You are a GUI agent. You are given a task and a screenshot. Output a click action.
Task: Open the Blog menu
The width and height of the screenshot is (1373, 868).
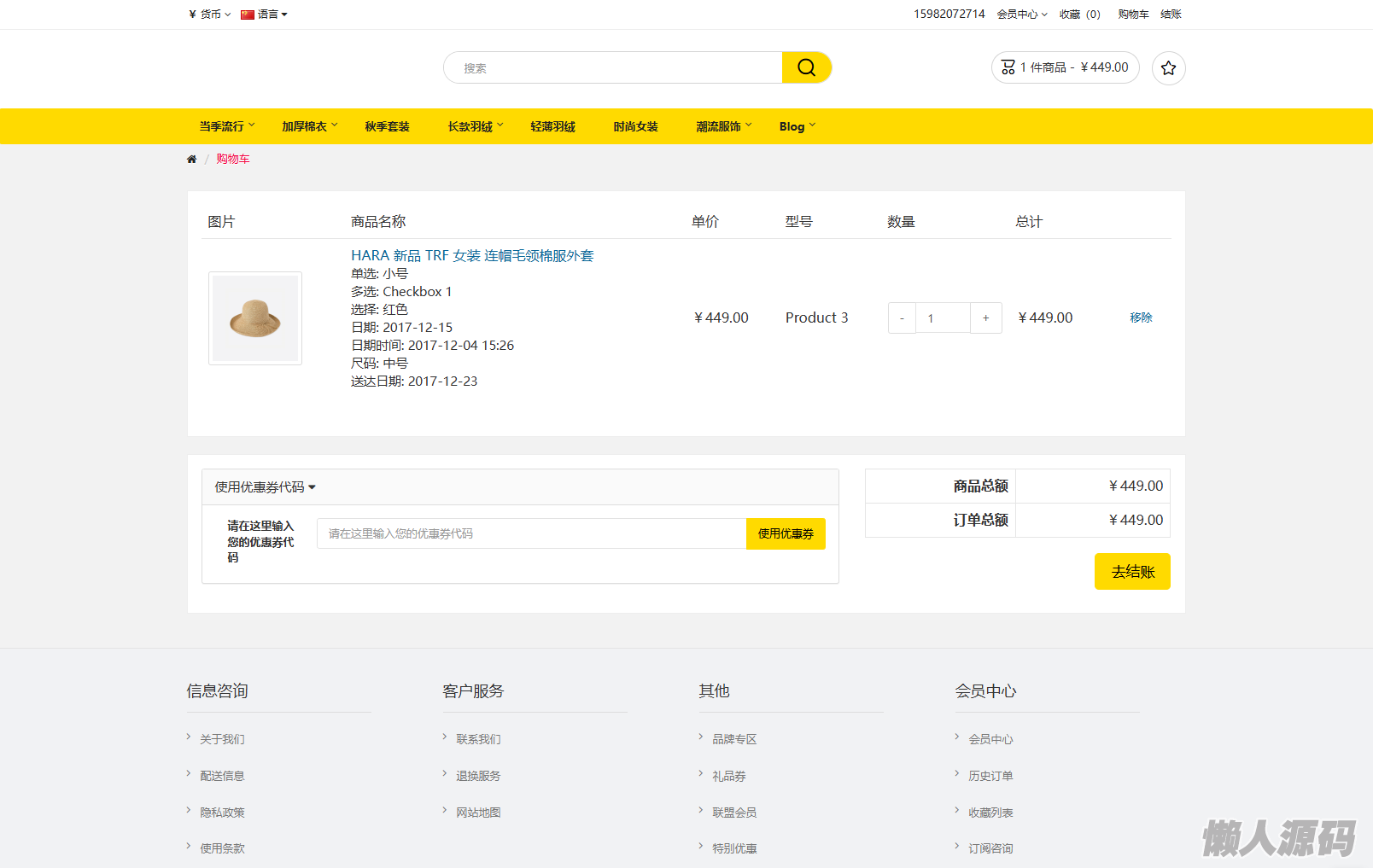click(x=797, y=126)
